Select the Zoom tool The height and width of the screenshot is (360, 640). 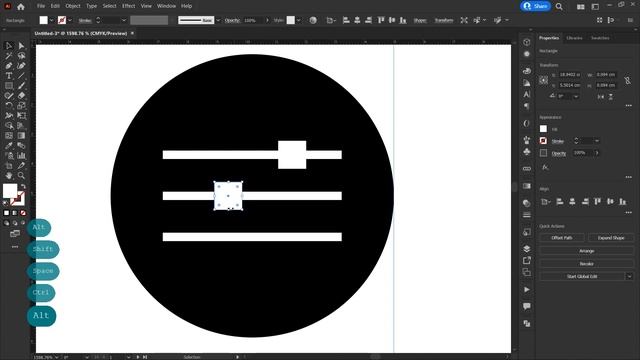pyautogui.click(x=21, y=176)
